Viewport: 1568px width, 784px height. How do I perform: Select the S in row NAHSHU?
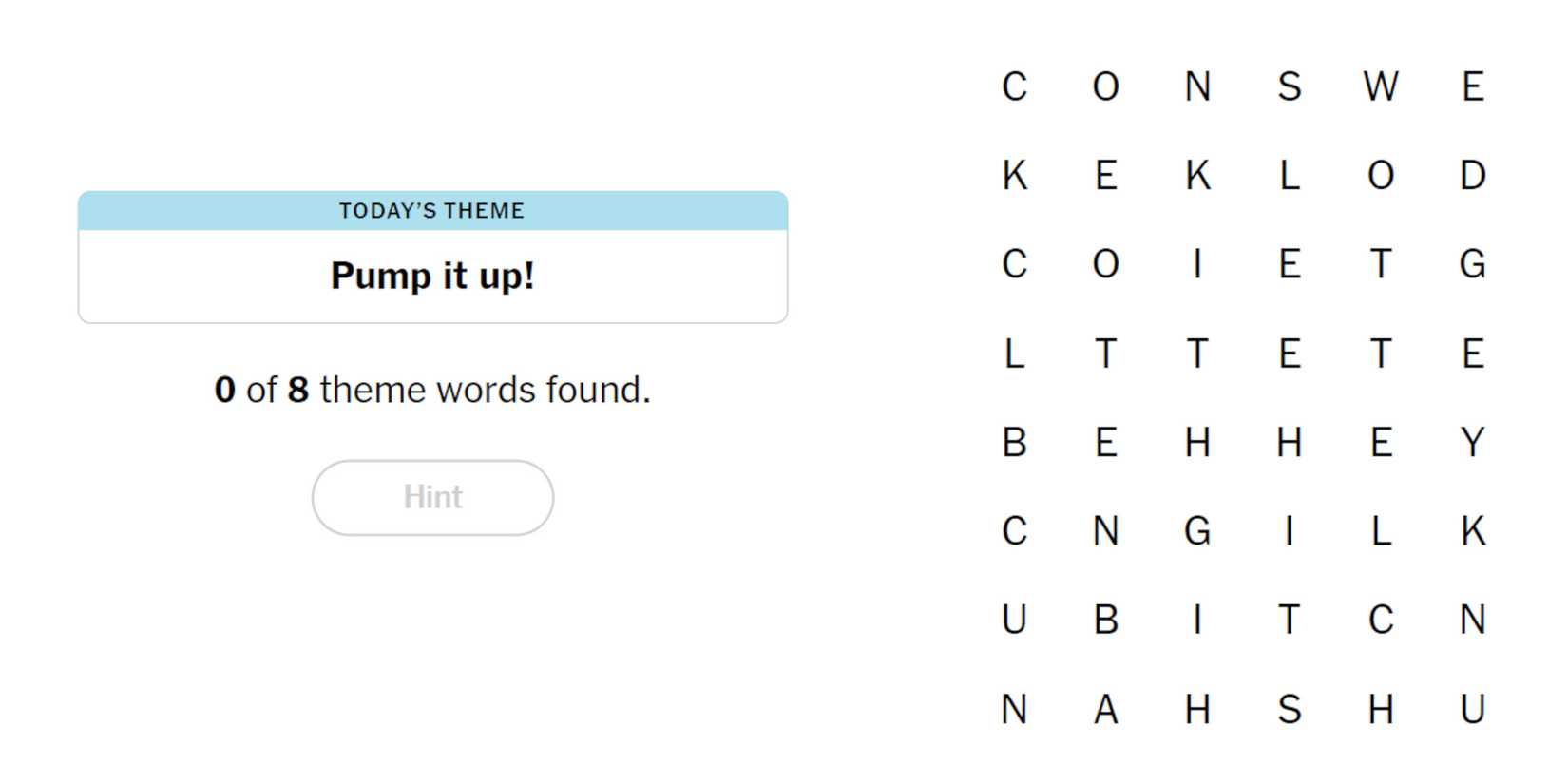click(1289, 709)
